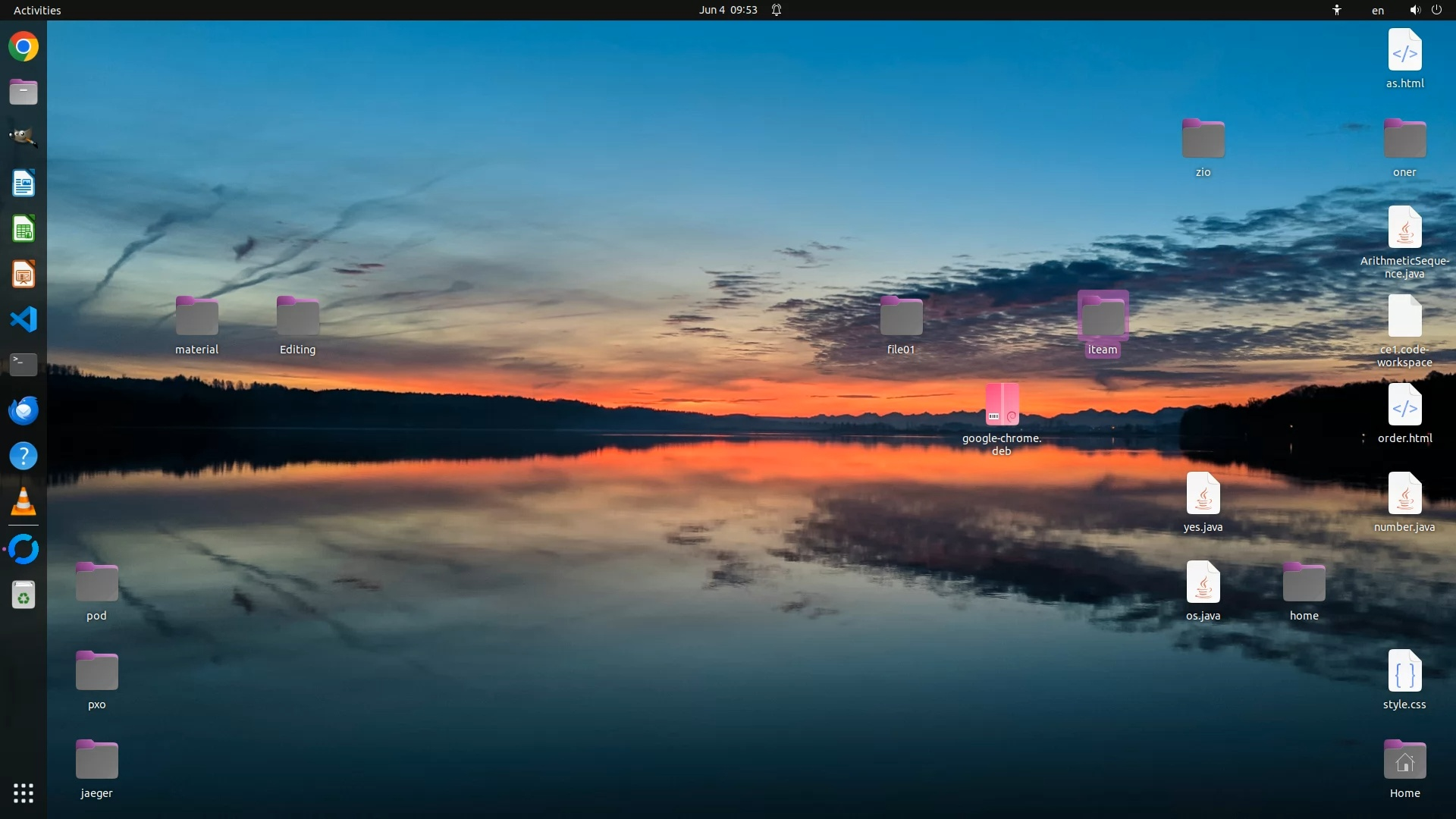Open the Help icon in dock
1456x819 pixels.
pos(24,457)
